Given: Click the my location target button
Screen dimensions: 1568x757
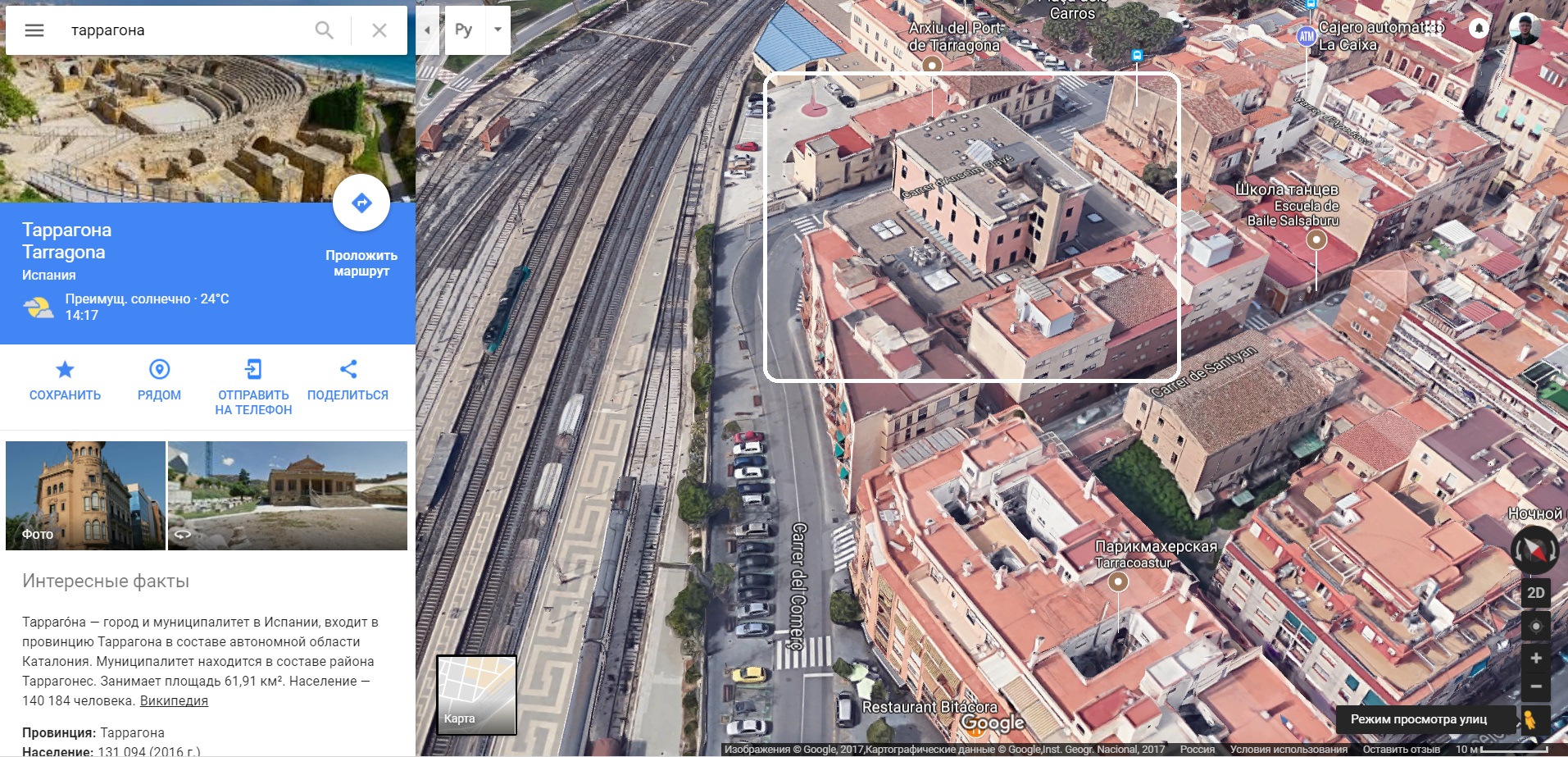Looking at the screenshot, I should click(1536, 626).
